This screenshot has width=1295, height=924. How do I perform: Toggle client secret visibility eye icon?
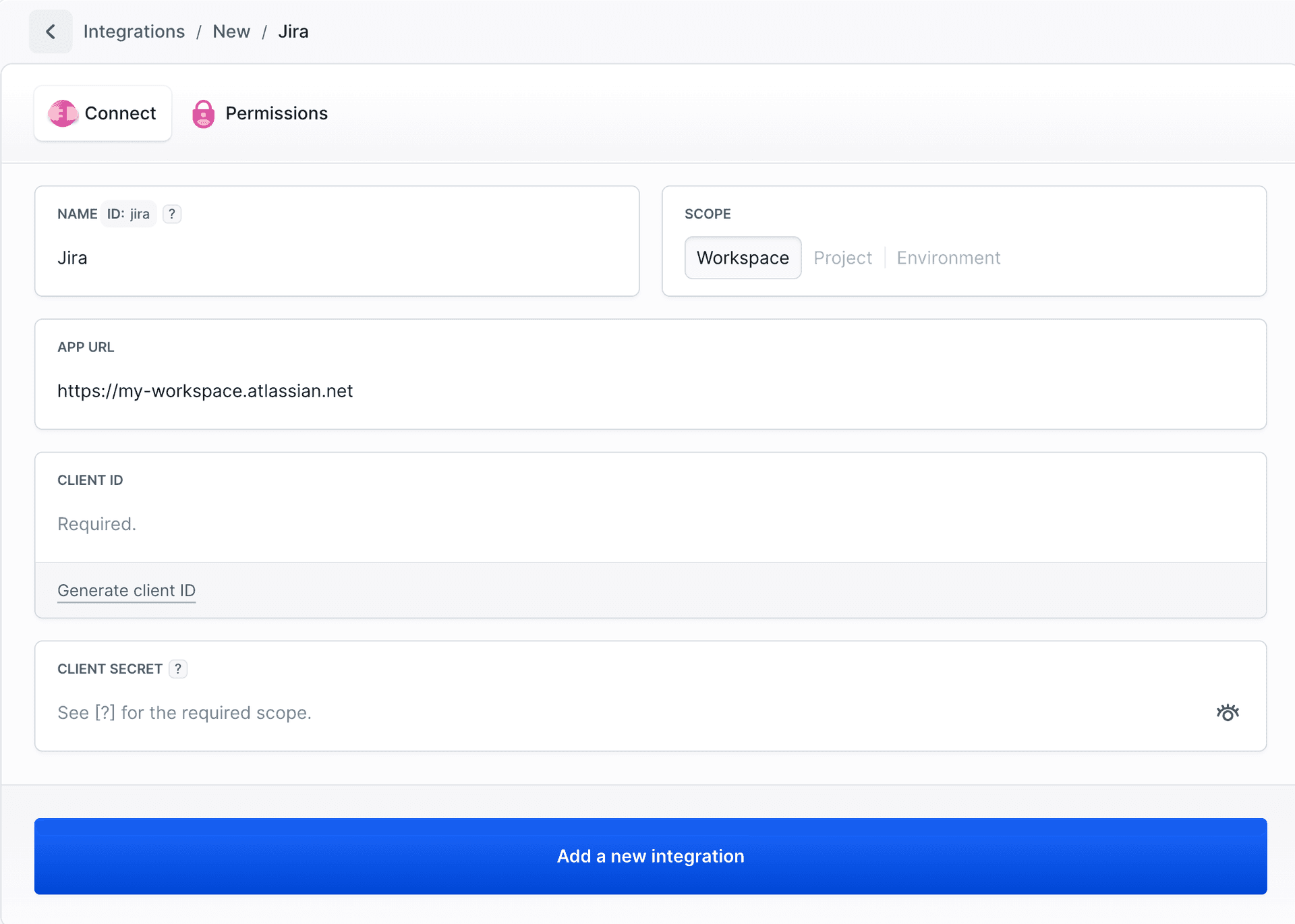1228,713
